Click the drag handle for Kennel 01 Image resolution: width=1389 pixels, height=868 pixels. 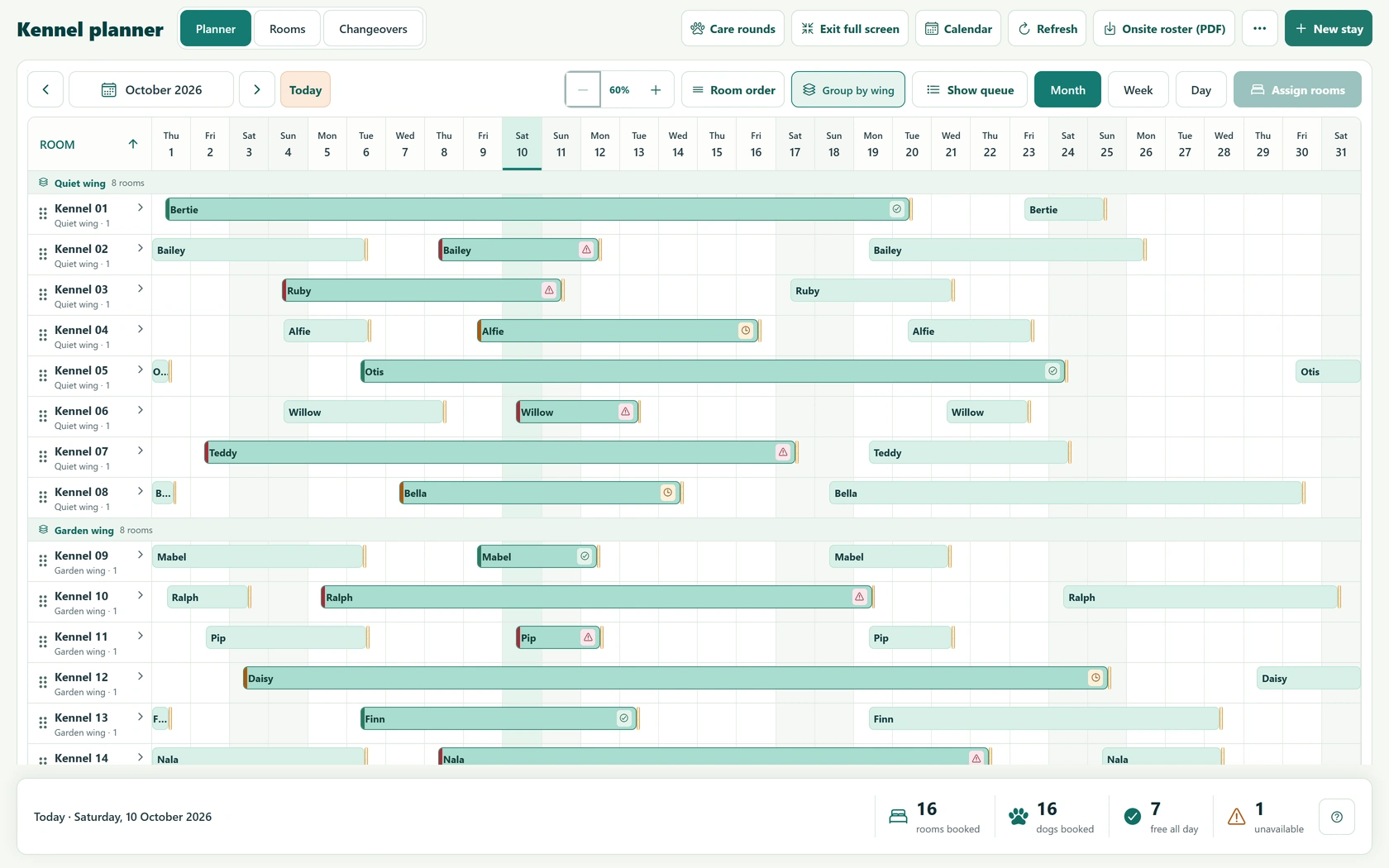43,214
